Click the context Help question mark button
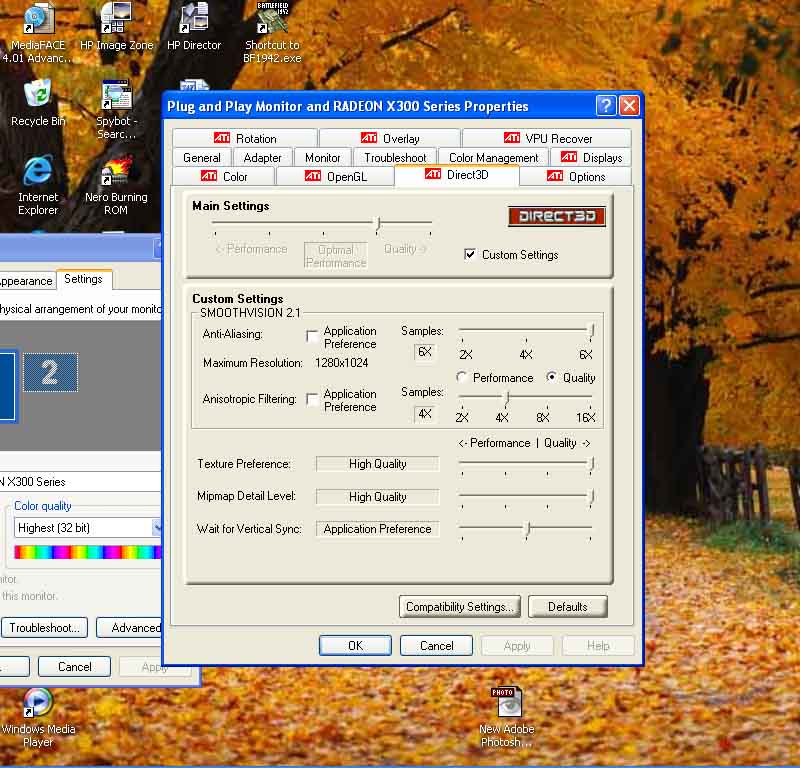Image resolution: width=800 pixels, height=768 pixels. click(x=606, y=106)
